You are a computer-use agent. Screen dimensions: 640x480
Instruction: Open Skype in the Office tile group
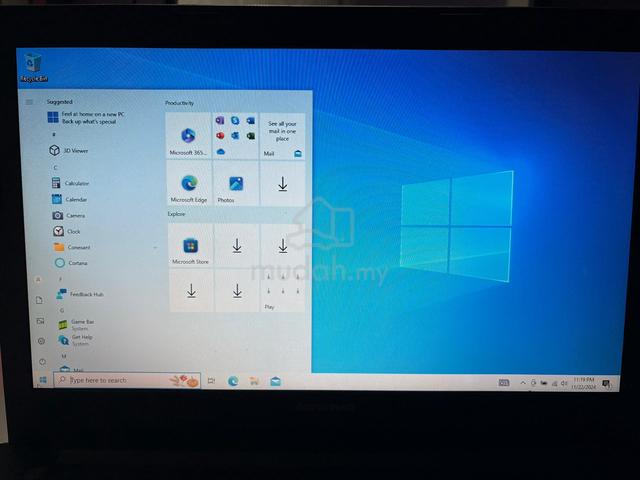235,120
